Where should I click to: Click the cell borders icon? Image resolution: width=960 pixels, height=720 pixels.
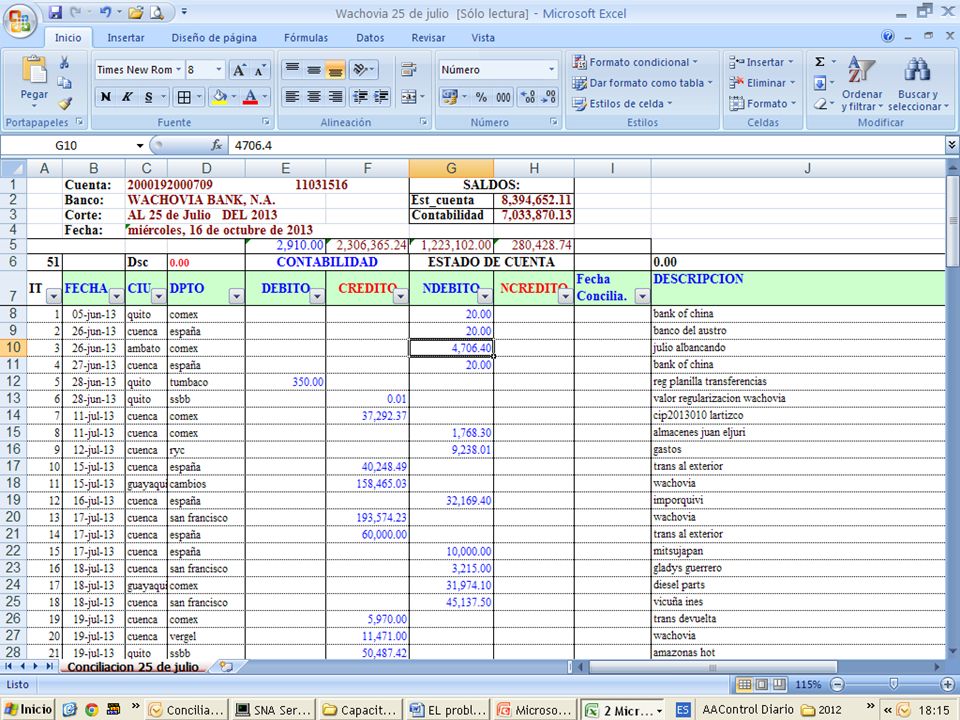pos(184,97)
